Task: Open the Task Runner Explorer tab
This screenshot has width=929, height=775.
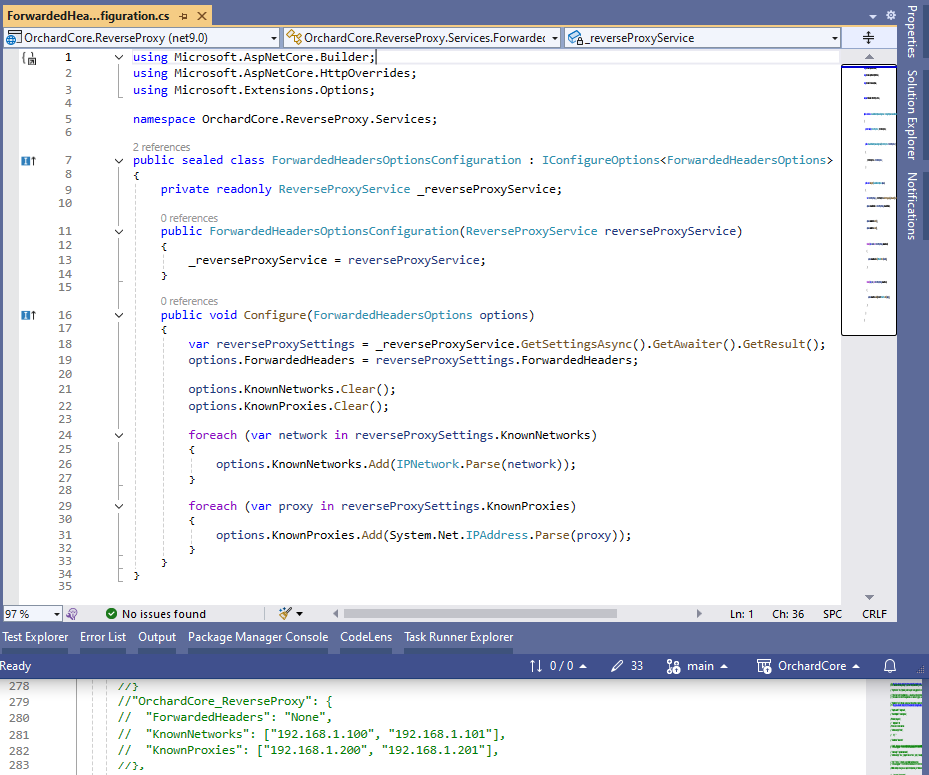Action: click(x=459, y=637)
